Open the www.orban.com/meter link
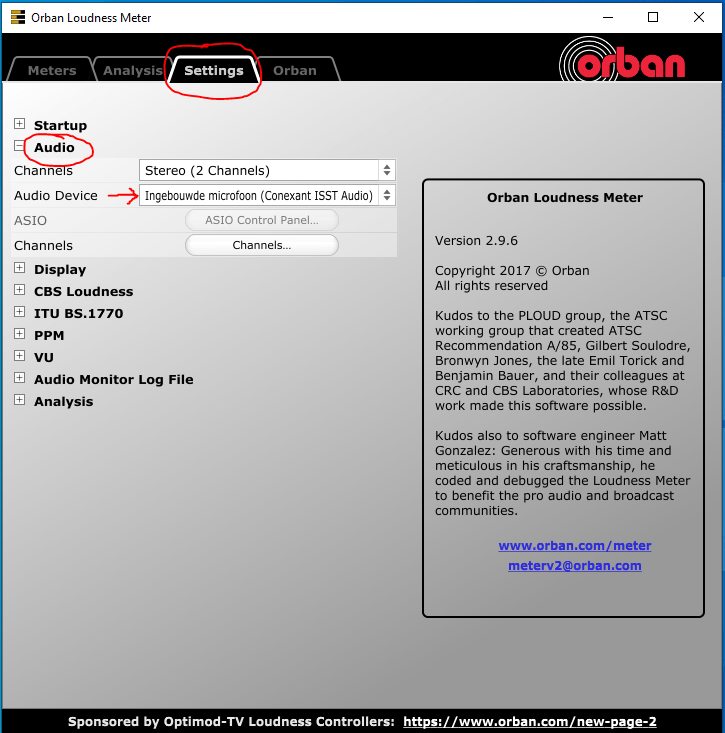 pos(574,546)
